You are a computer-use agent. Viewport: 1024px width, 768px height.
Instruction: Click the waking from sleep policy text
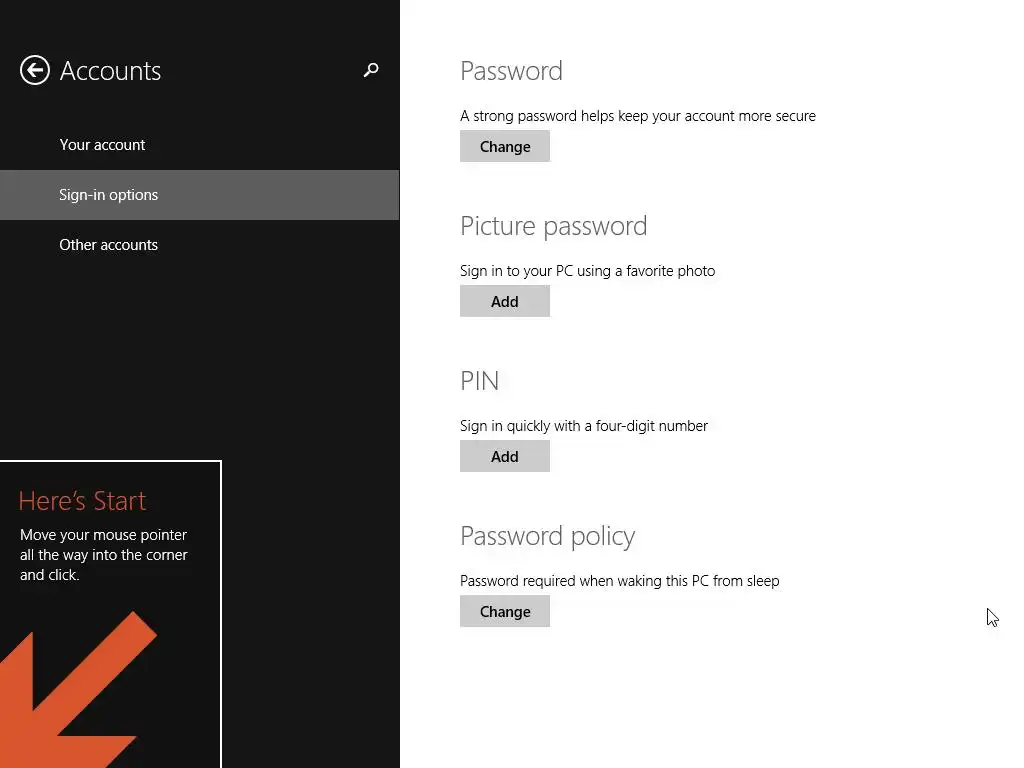619,581
